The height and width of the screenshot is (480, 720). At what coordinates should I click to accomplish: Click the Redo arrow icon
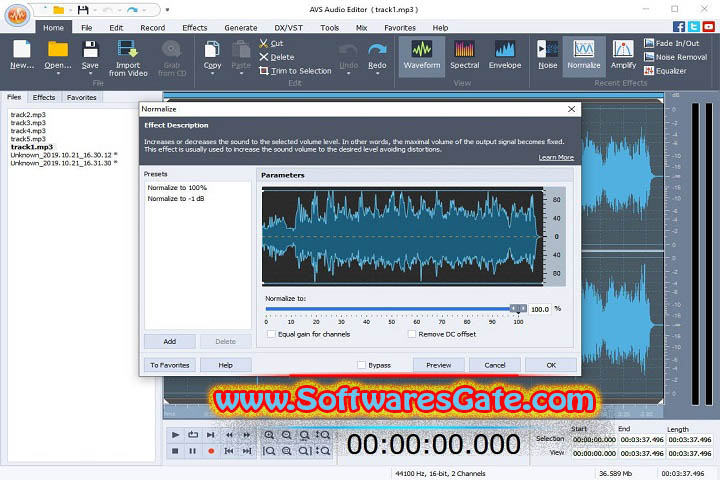[x=377, y=49]
